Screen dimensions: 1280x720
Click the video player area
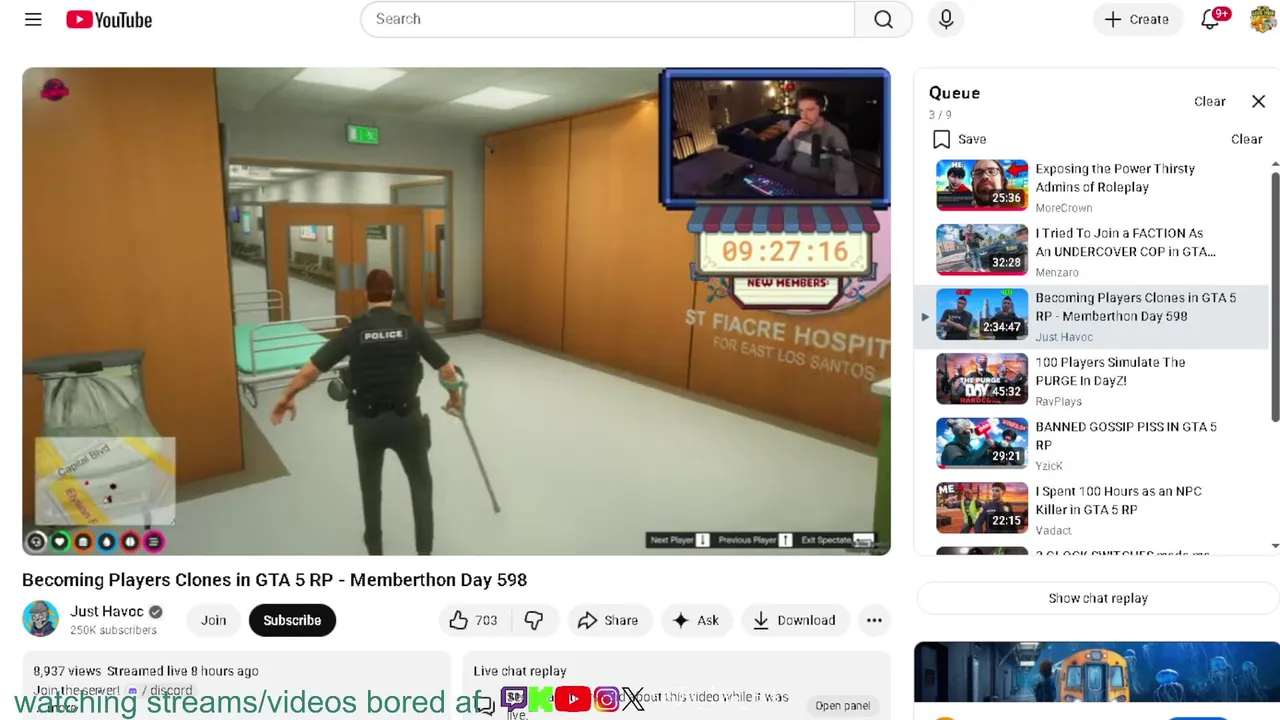coord(456,311)
